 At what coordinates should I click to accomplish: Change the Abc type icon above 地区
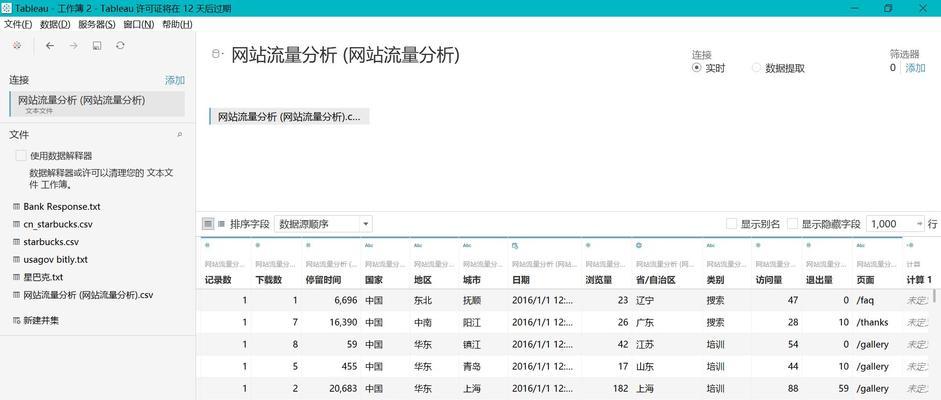(x=418, y=245)
